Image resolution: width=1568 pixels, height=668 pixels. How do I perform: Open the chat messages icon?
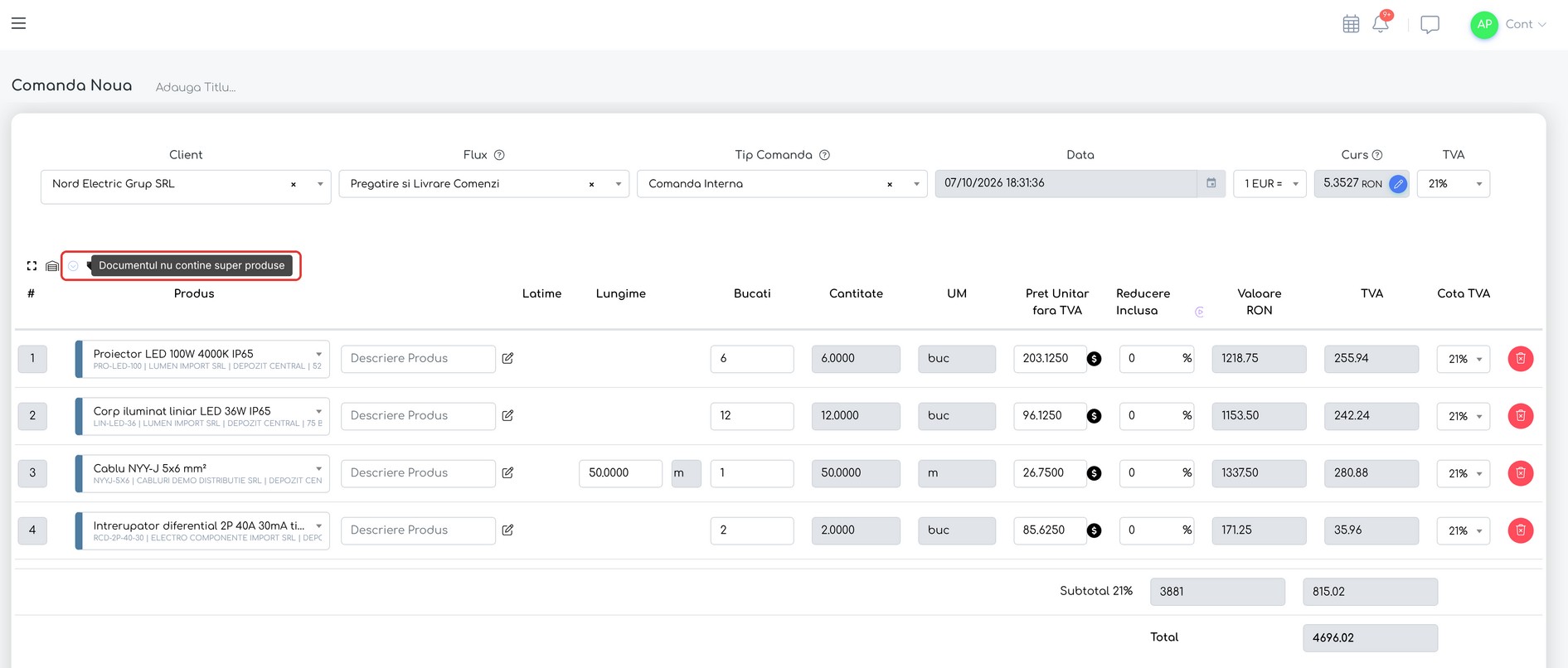click(x=1430, y=24)
